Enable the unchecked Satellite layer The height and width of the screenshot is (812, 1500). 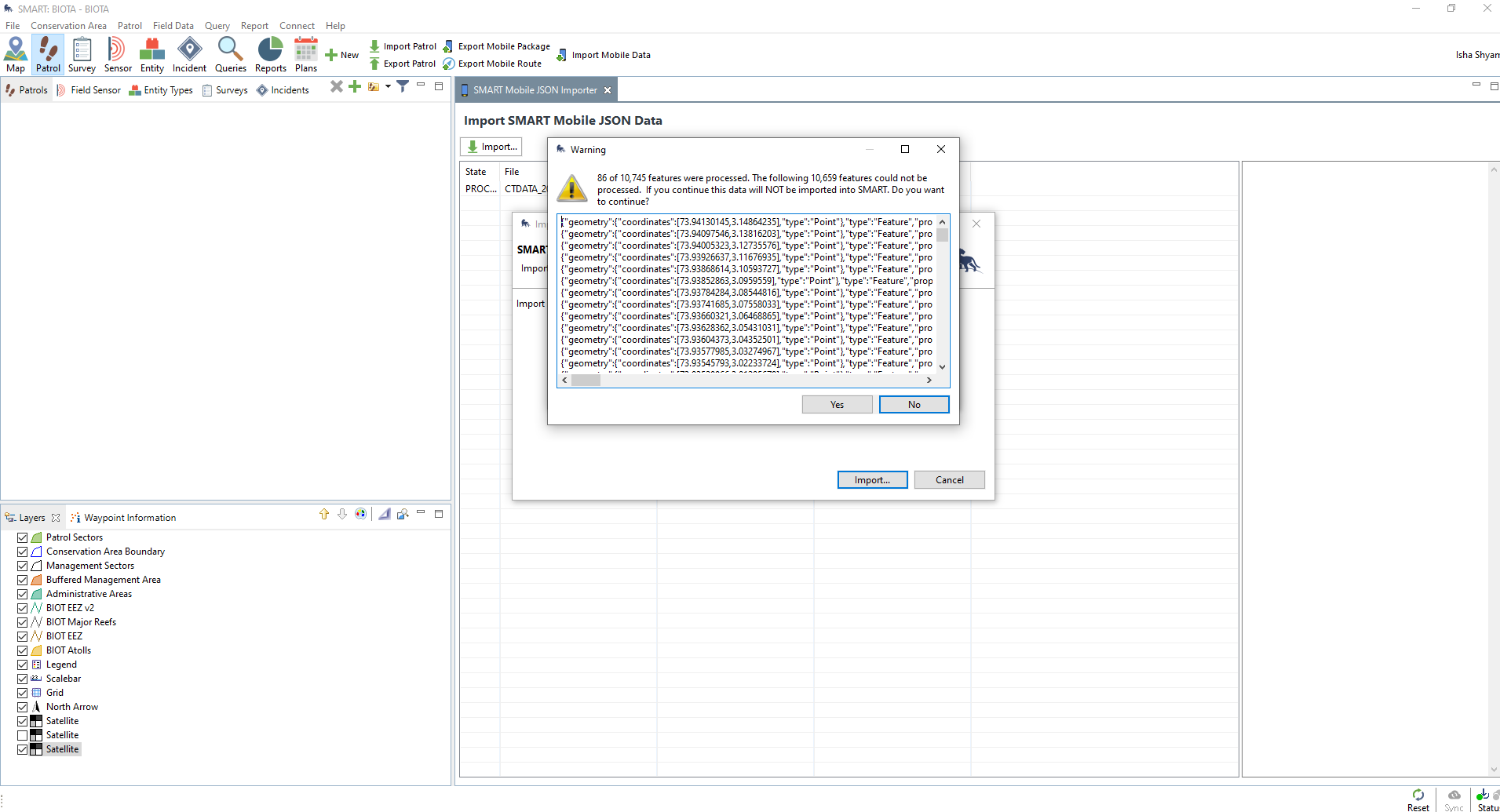coord(23,735)
